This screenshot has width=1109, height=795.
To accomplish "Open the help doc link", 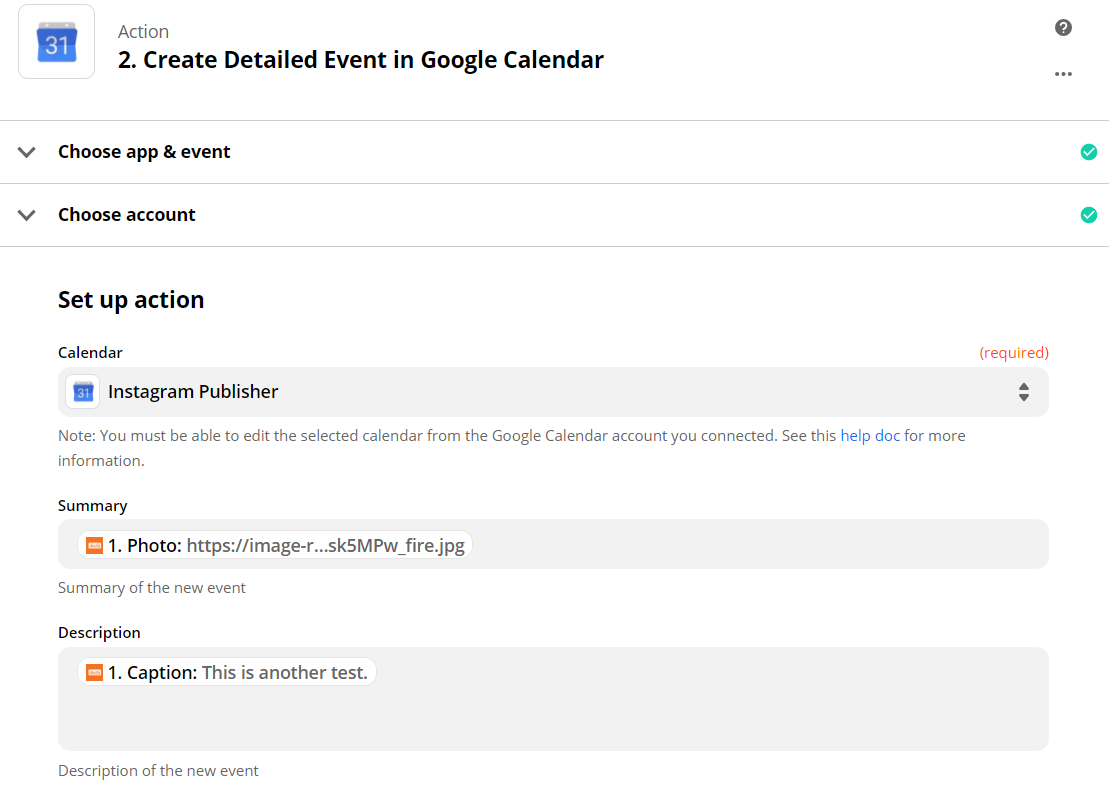I will coord(870,436).
